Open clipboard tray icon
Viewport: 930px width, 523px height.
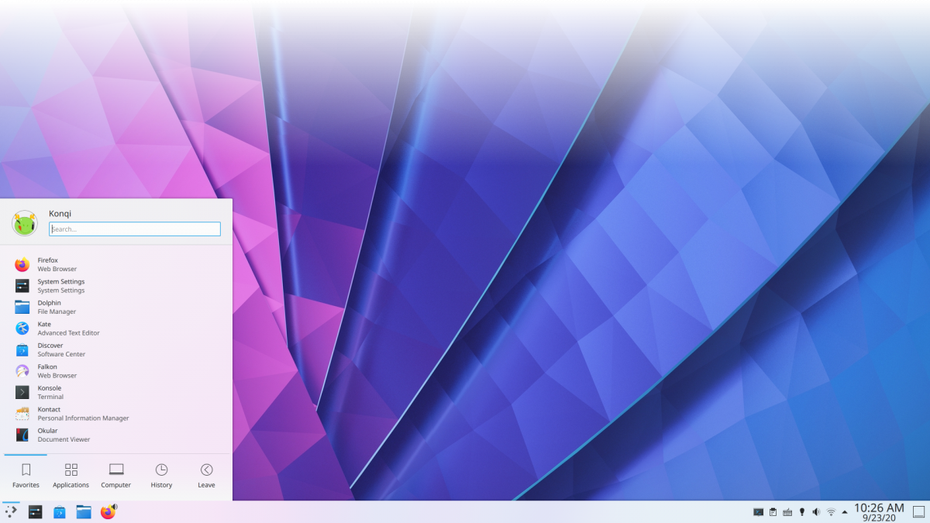pyautogui.click(x=773, y=512)
